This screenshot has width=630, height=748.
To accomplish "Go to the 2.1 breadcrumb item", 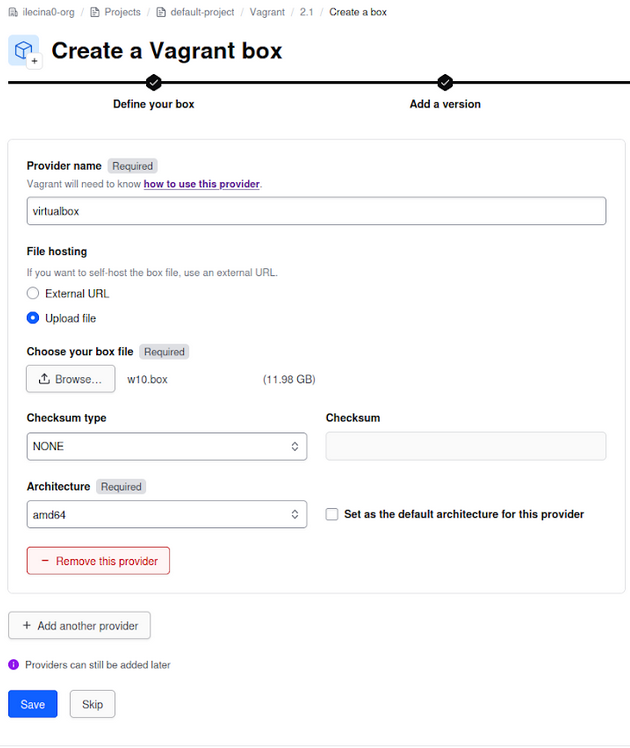I will (306, 12).
